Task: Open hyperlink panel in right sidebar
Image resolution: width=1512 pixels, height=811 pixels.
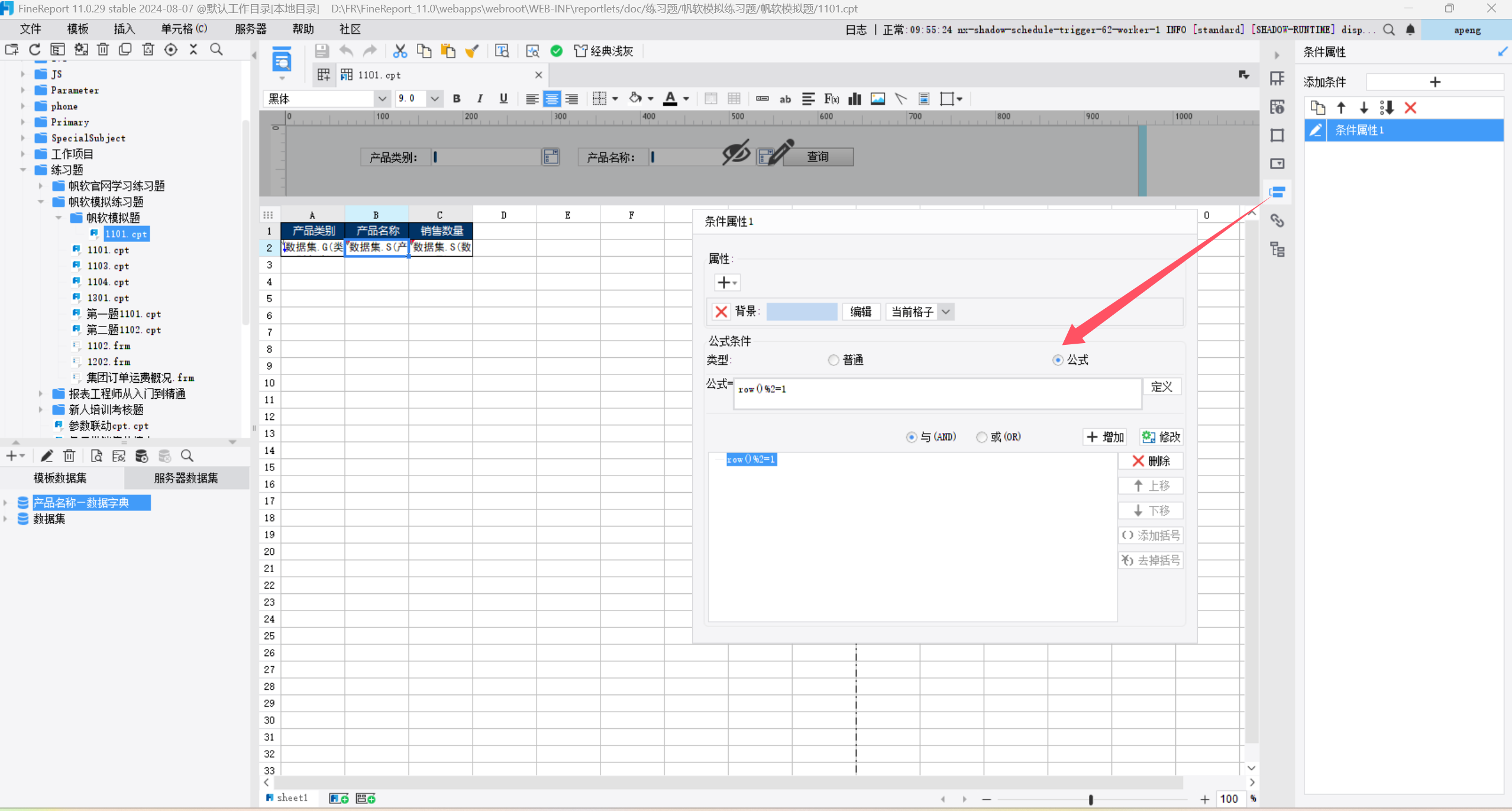Action: click(x=1277, y=221)
